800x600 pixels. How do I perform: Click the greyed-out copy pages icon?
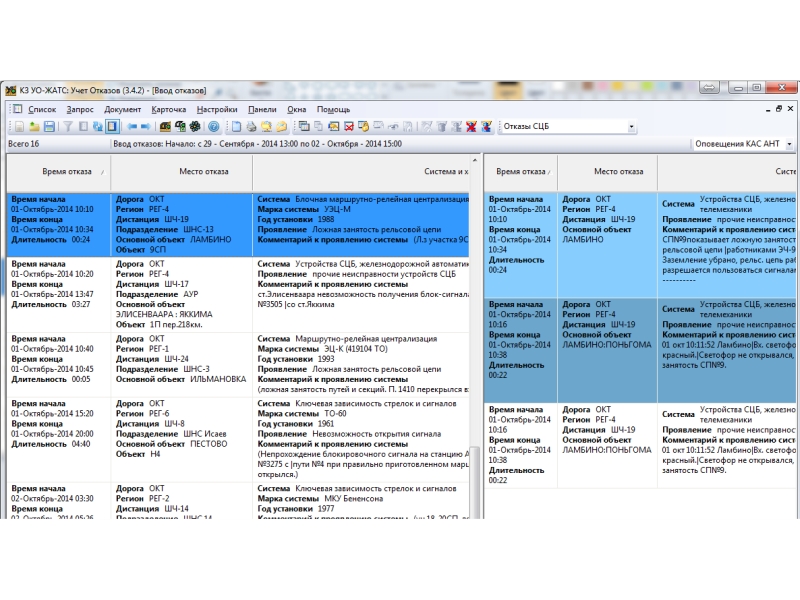click(x=318, y=127)
